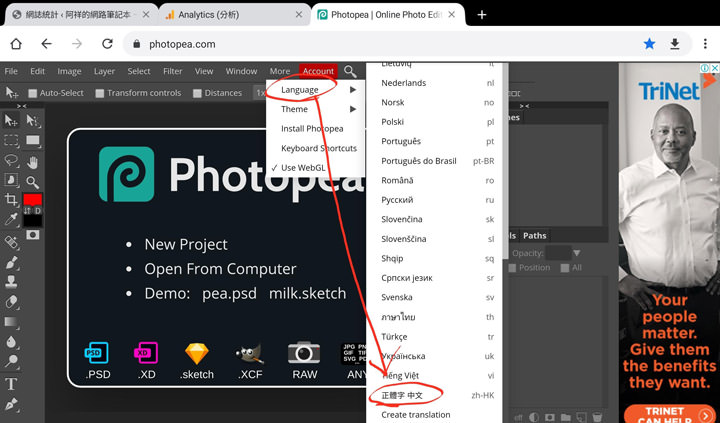This screenshot has width=720, height=423.
Task: Select the Lasso tool
Action: tap(12, 161)
